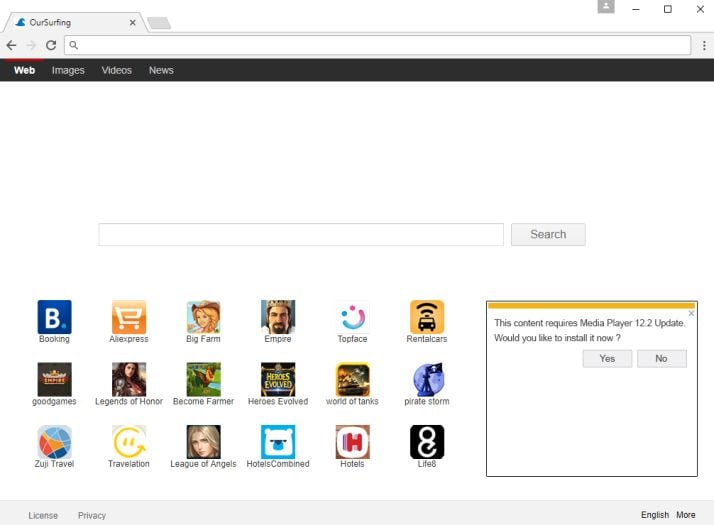Image resolution: width=714 pixels, height=525 pixels.
Task: Launch the Big Farm game icon
Action: 204,317
